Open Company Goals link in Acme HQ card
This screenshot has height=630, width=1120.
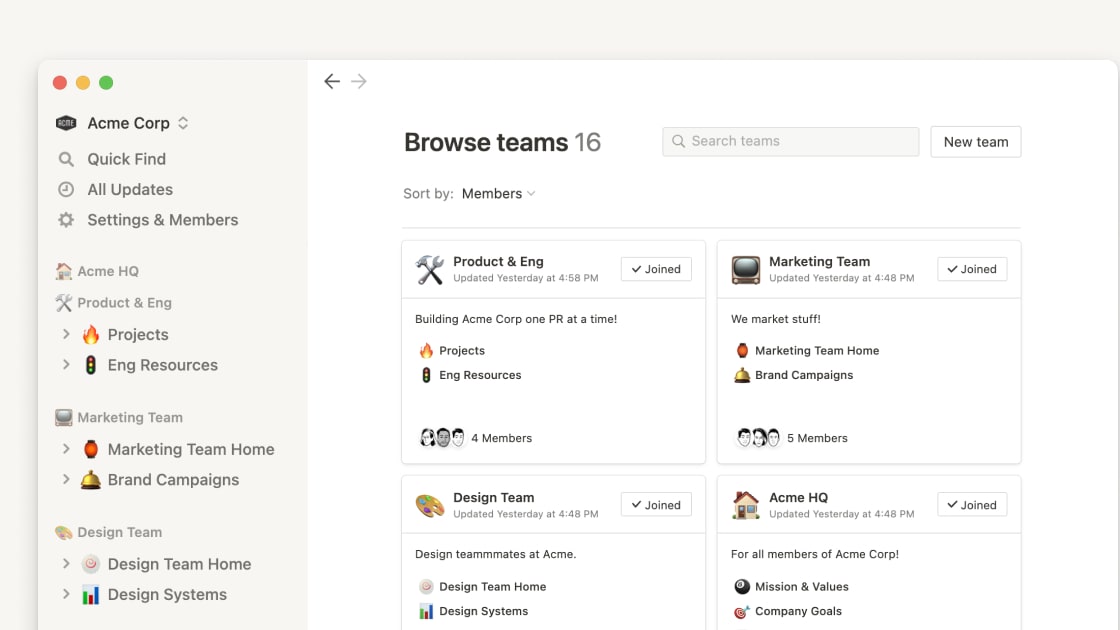(x=798, y=611)
